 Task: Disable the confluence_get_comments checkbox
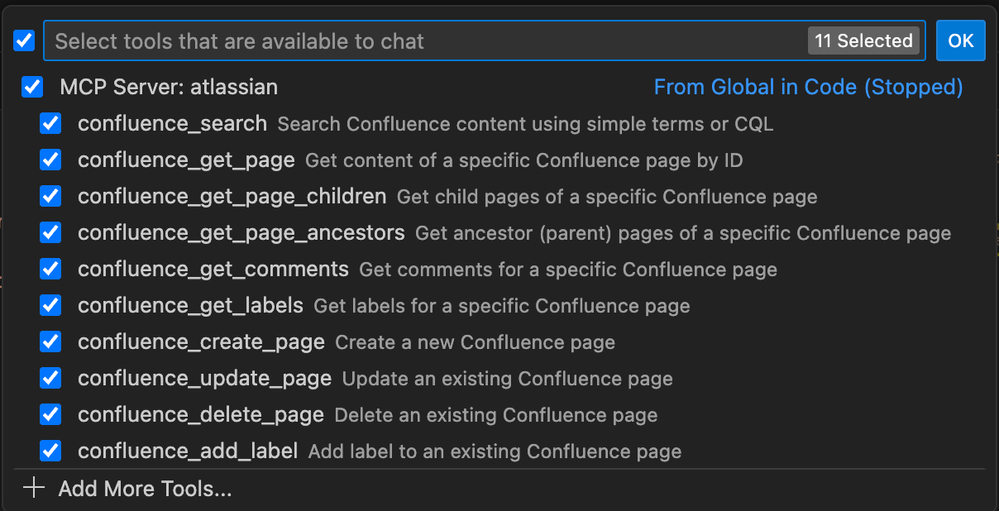coord(50,269)
